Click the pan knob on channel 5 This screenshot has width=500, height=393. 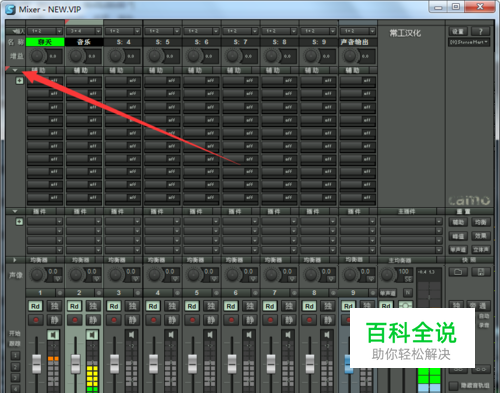tap(193, 275)
